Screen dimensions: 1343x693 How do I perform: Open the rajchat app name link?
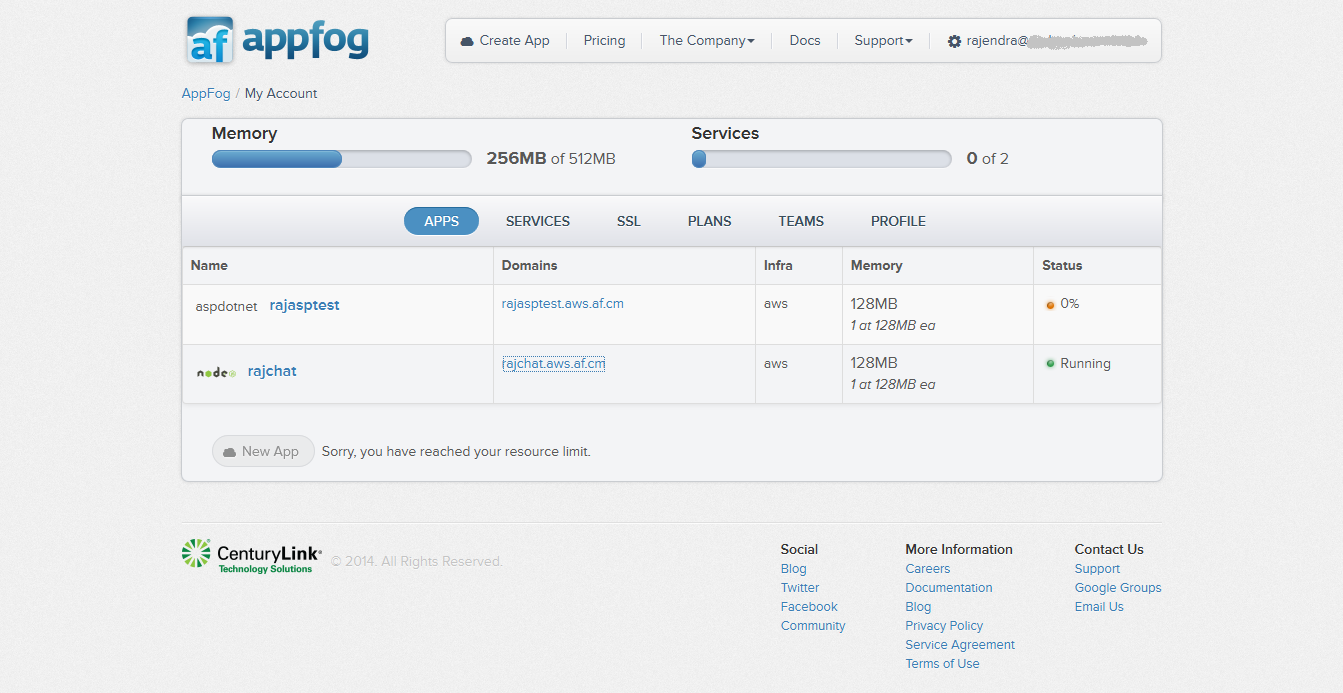click(x=272, y=371)
